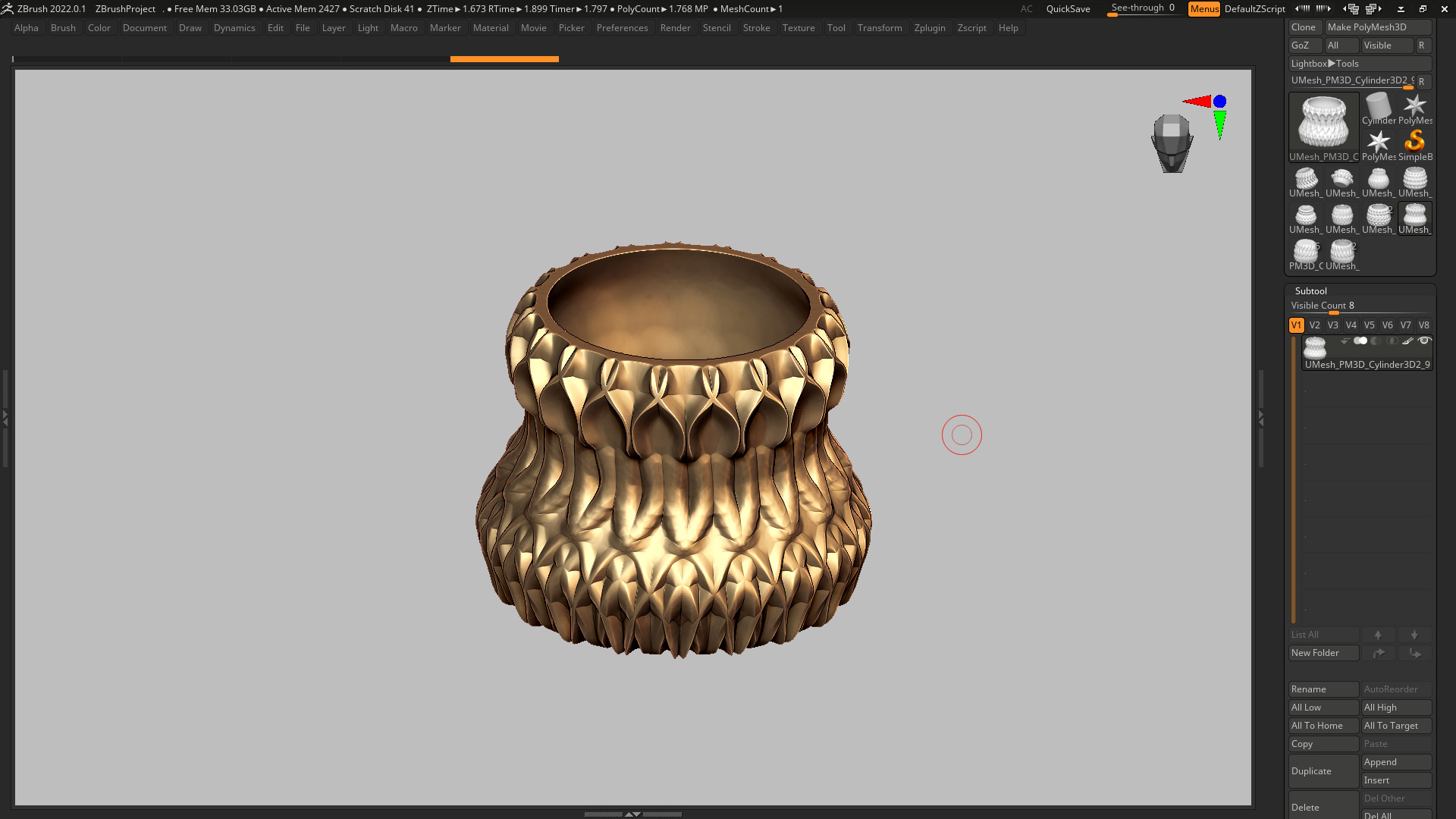Open the Material menu
The image size is (1456, 819).
point(491,28)
